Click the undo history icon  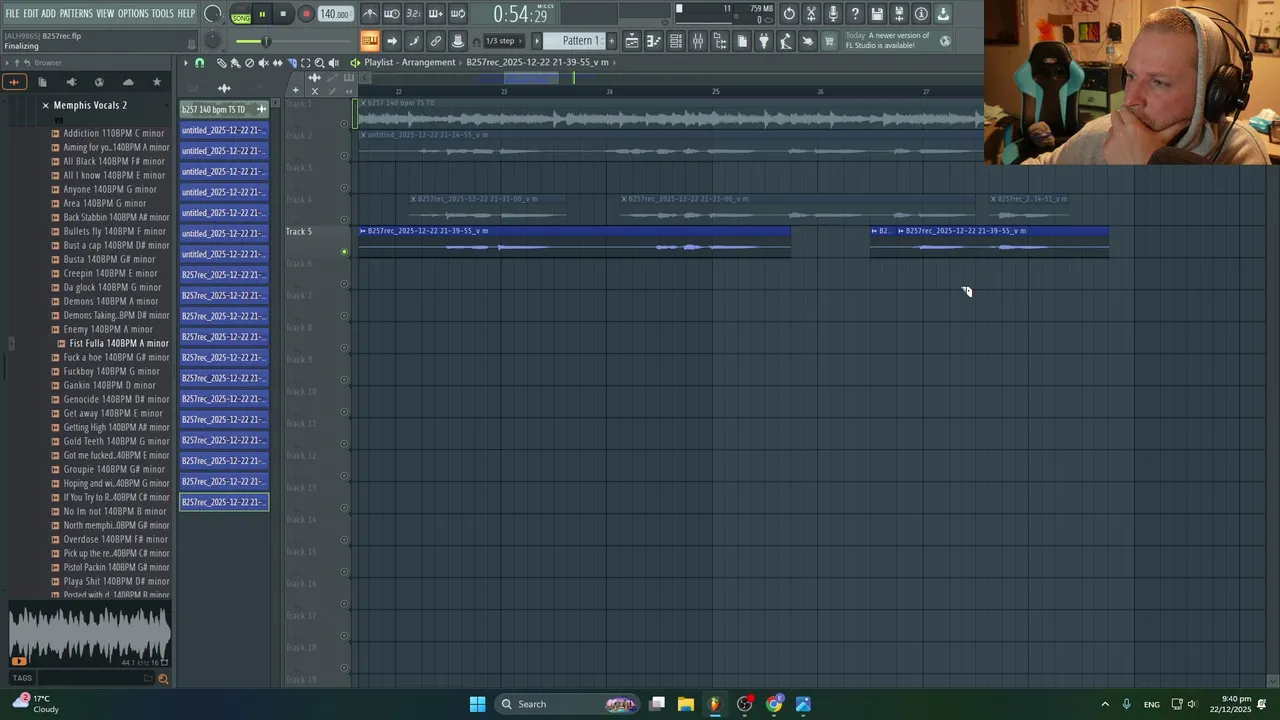click(x=789, y=14)
